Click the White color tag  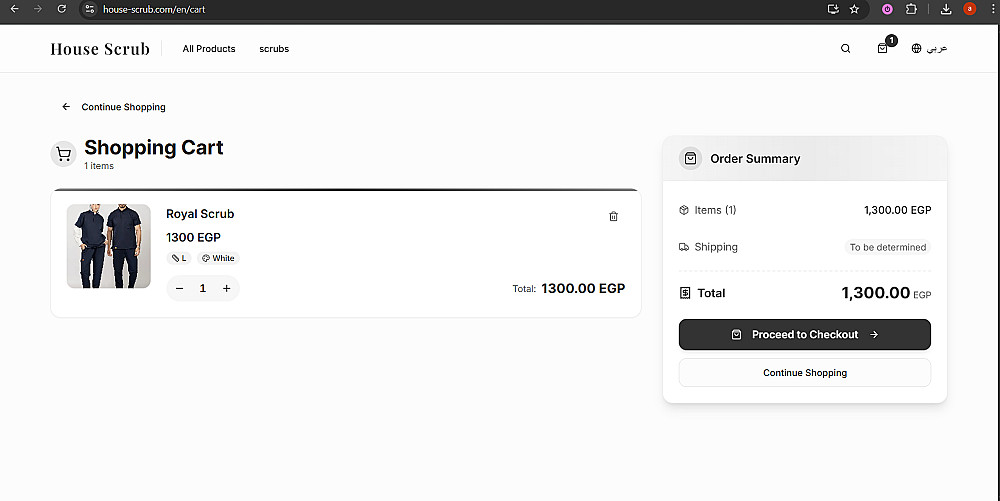(x=218, y=258)
